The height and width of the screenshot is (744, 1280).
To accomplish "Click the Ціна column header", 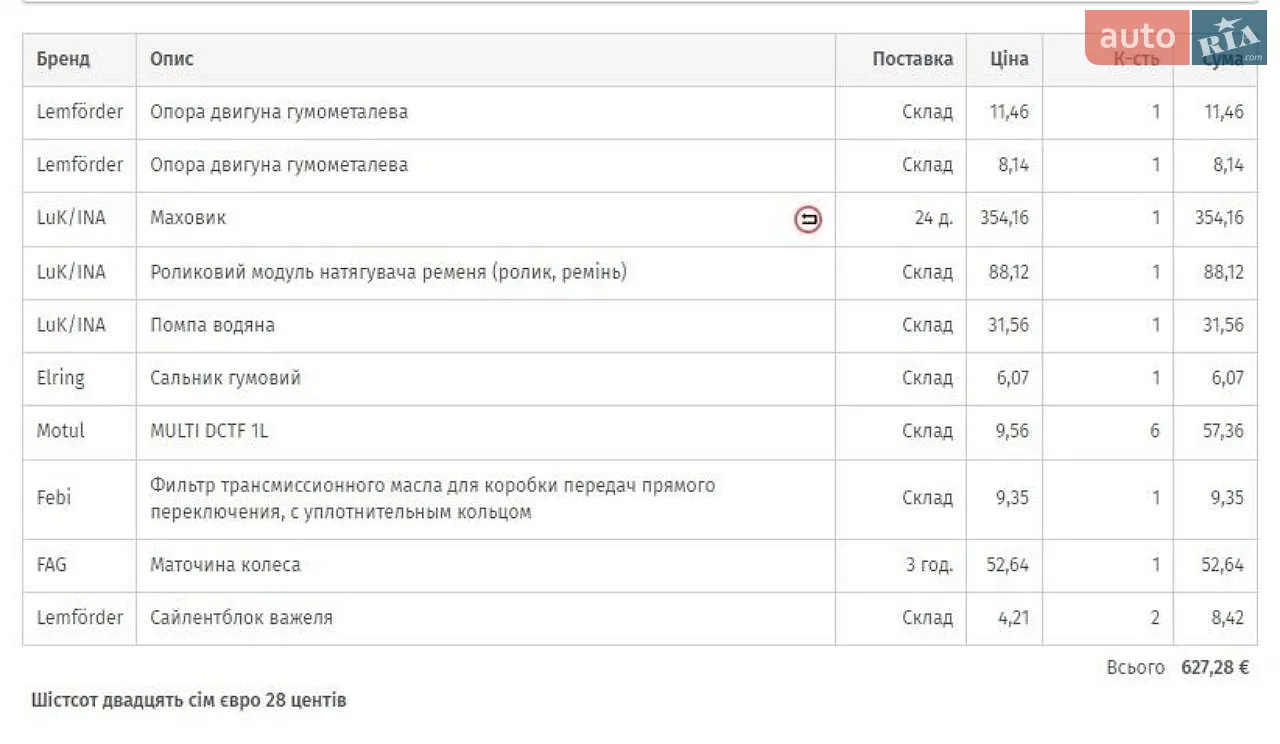I will tap(1009, 59).
